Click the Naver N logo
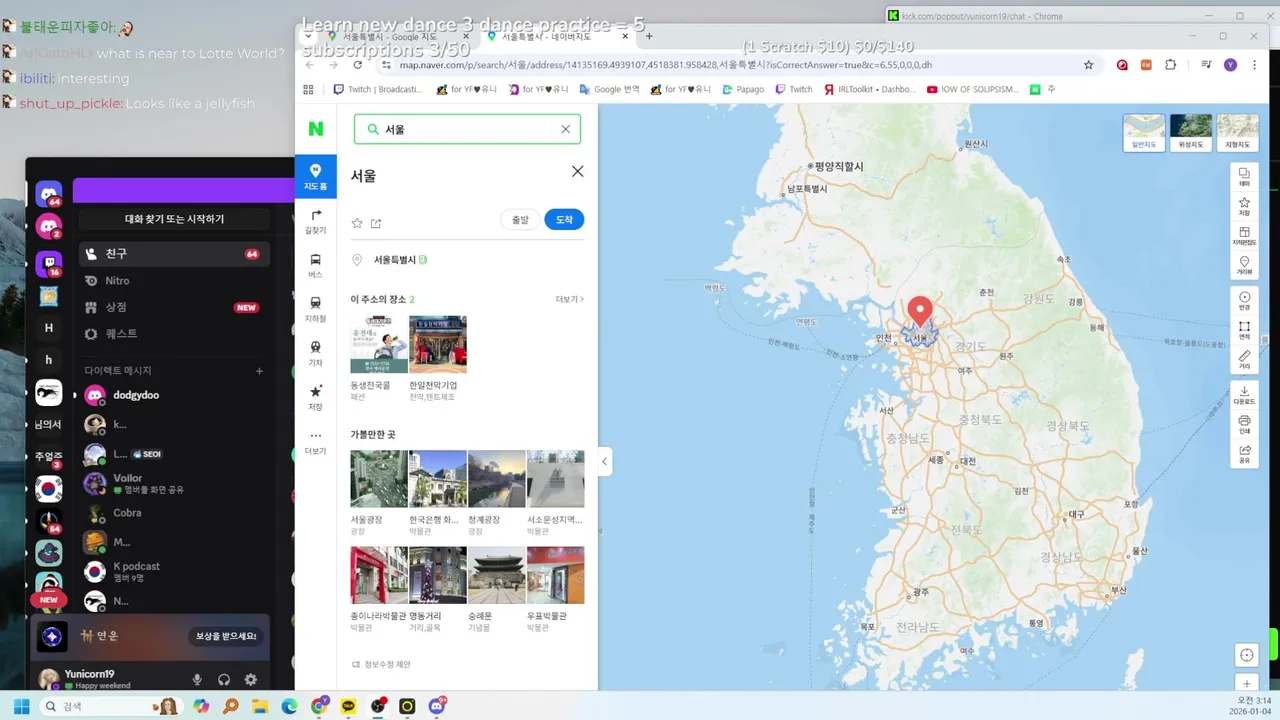Screen dimensions: 1280x720 coord(316,129)
